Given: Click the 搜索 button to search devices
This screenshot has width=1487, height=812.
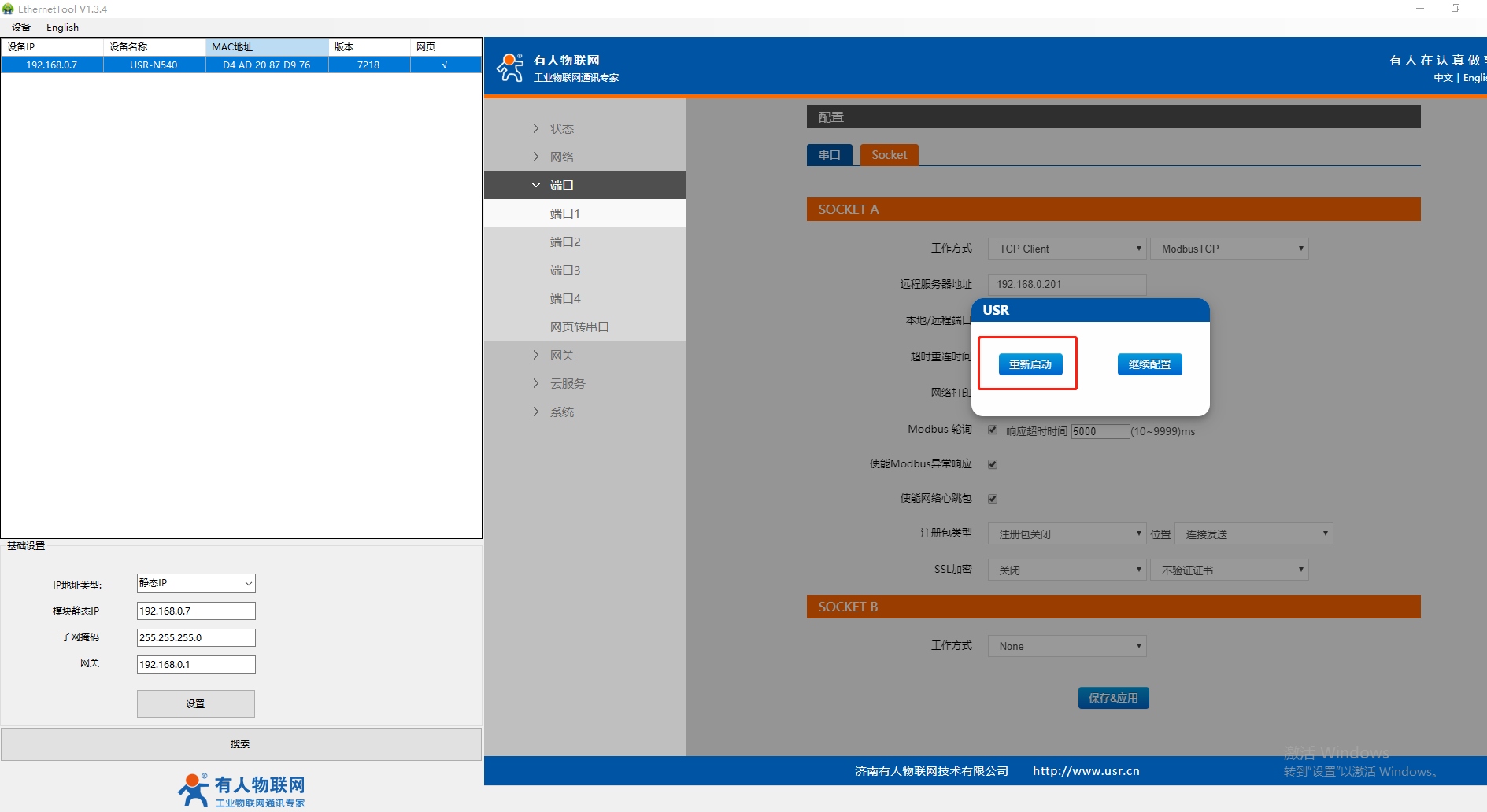Looking at the screenshot, I should tap(241, 744).
